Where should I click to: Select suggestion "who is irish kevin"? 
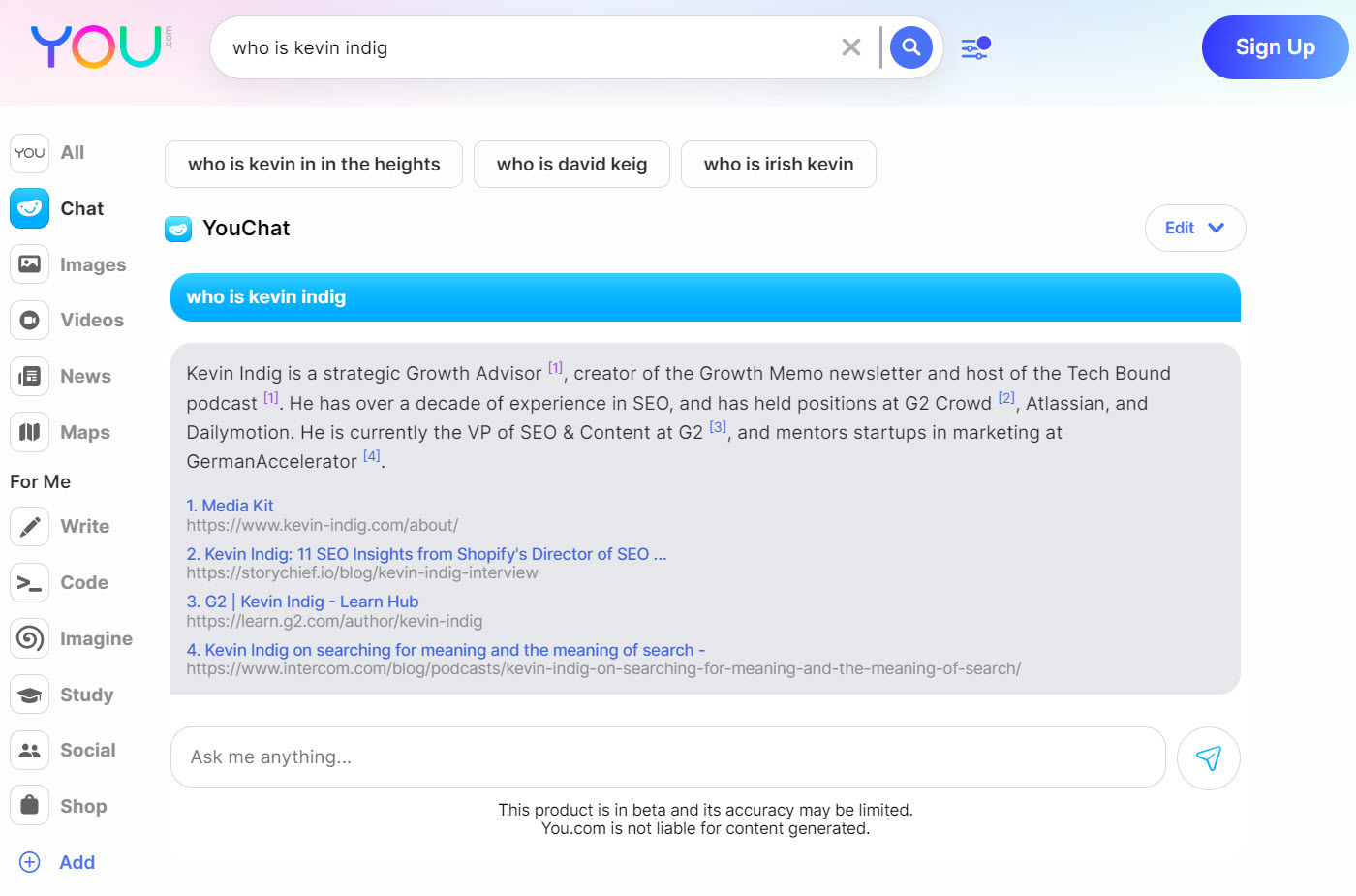click(x=779, y=164)
